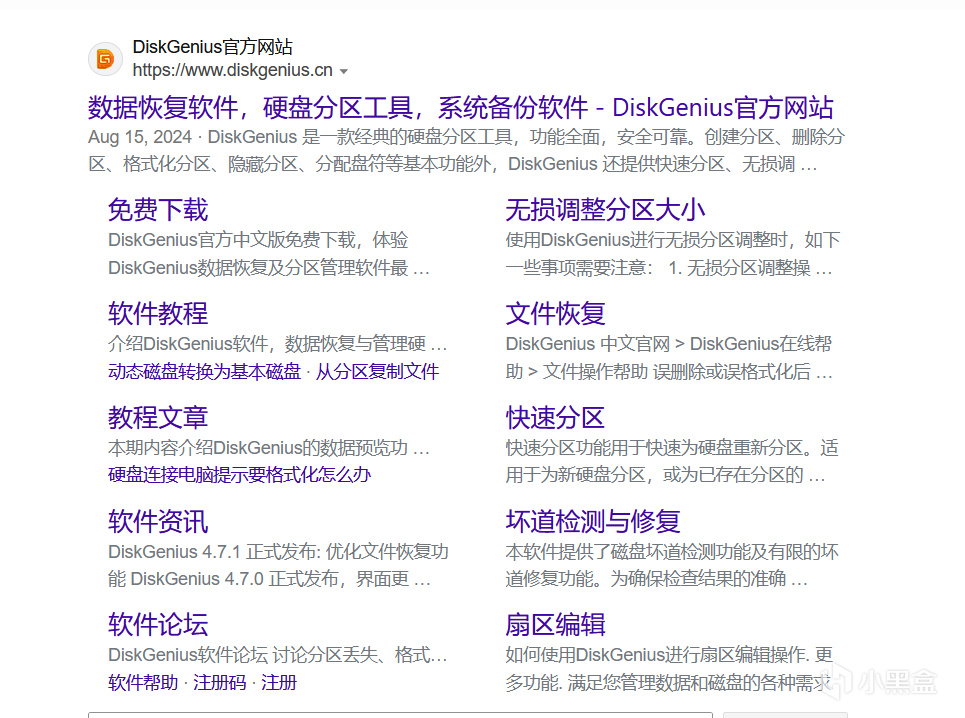Open the 扇区编辑 sitelink
Viewport: 965px width, 718px height.
tap(555, 624)
